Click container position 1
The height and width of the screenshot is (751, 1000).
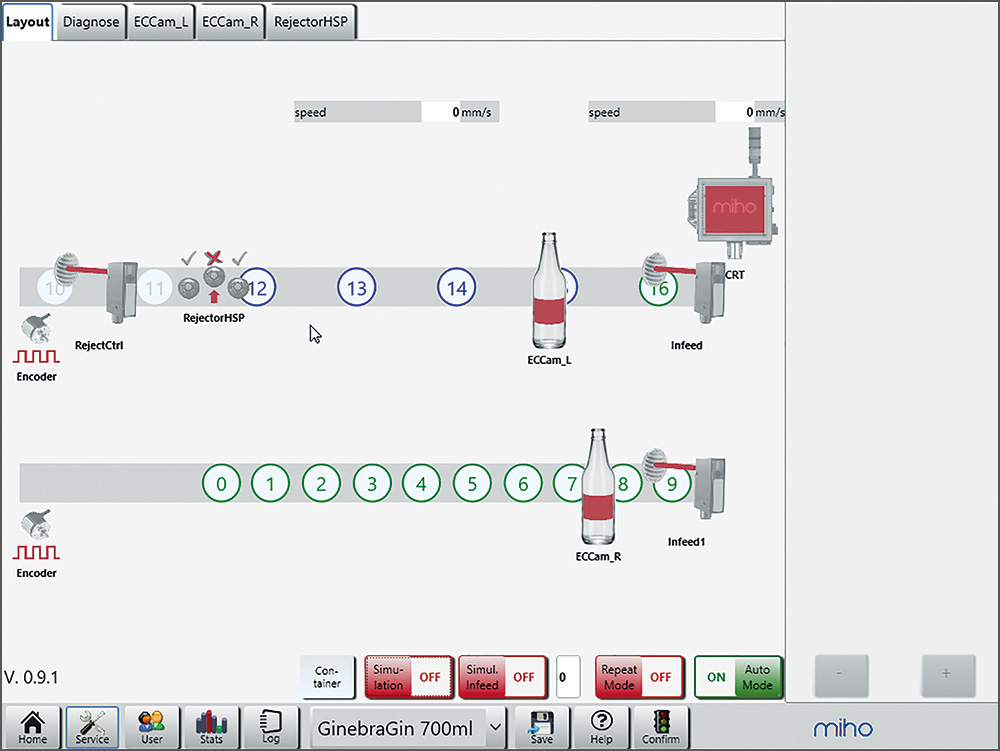coord(270,484)
